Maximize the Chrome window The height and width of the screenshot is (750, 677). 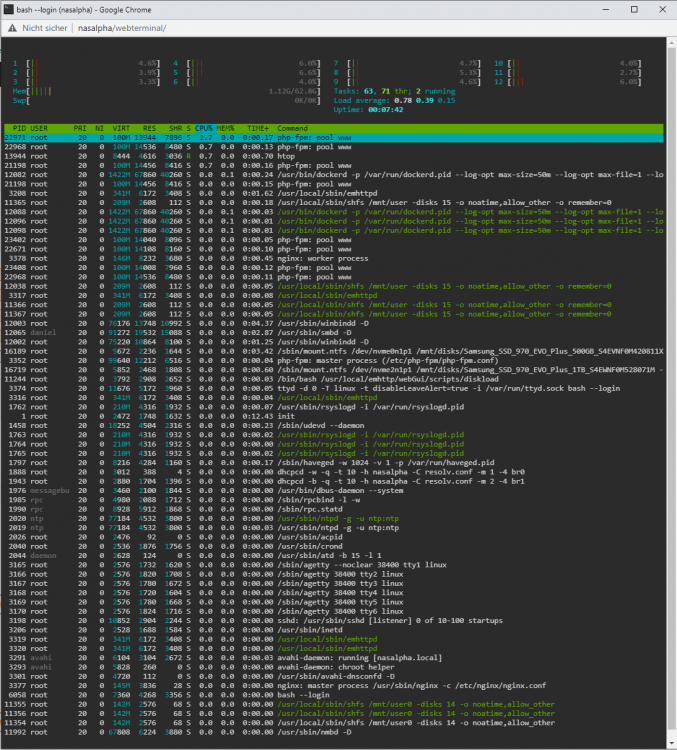[634, 10]
